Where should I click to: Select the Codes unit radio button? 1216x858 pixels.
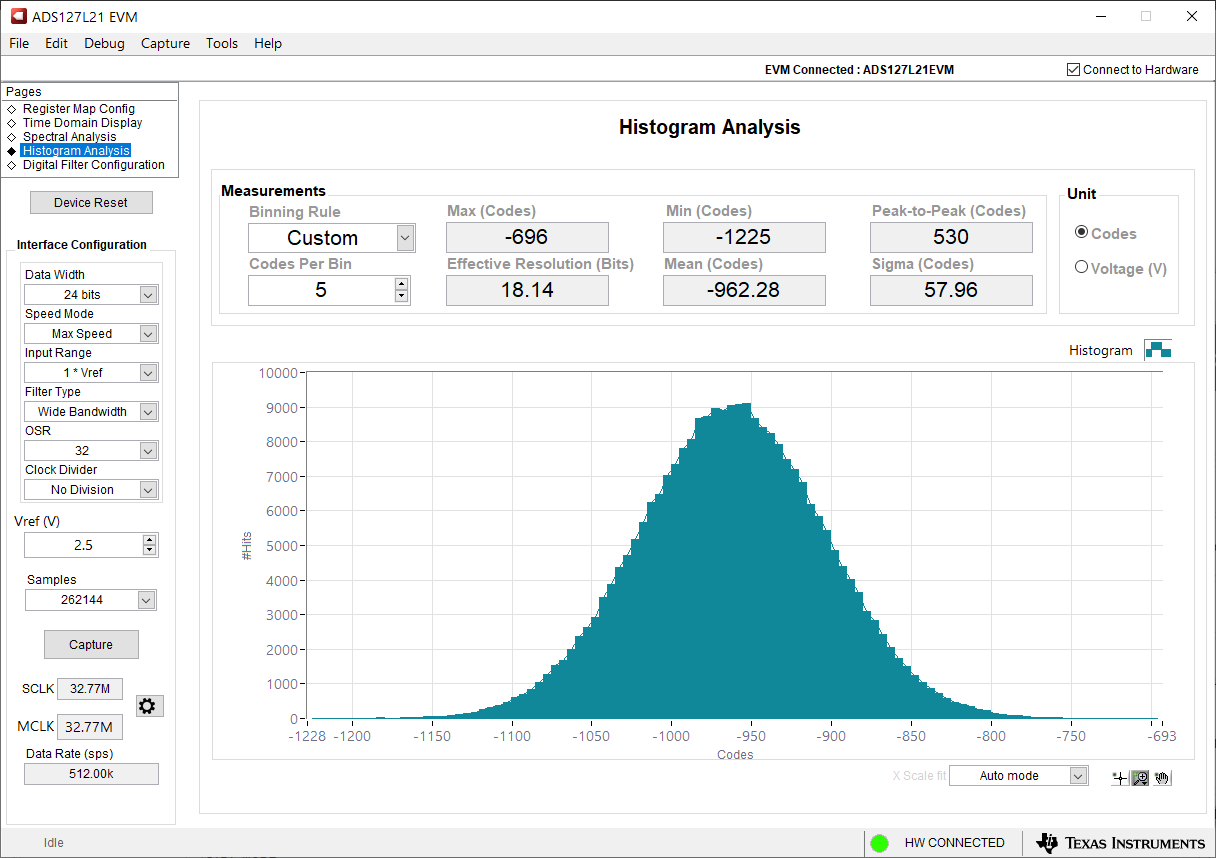[x=1081, y=233]
